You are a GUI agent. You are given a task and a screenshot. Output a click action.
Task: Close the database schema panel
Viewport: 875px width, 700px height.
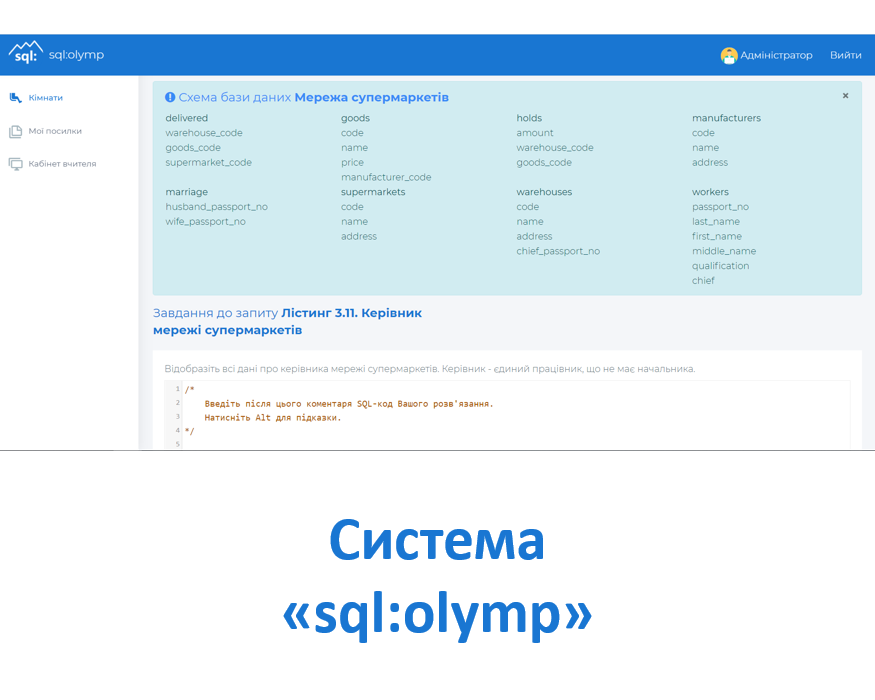pyautogui.click(x=845, y=96)
